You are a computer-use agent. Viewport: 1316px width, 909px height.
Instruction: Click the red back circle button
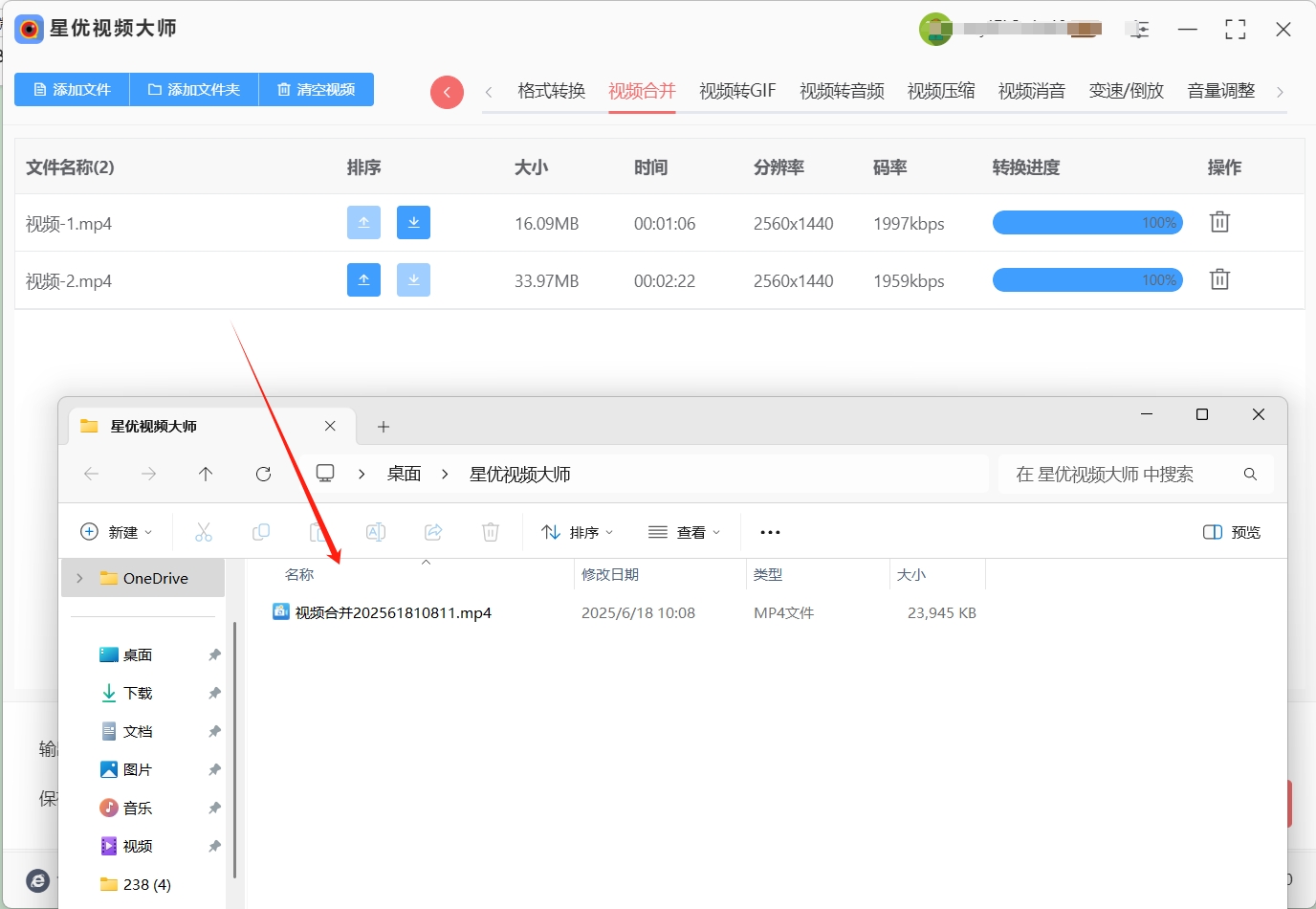click(447, 92)
